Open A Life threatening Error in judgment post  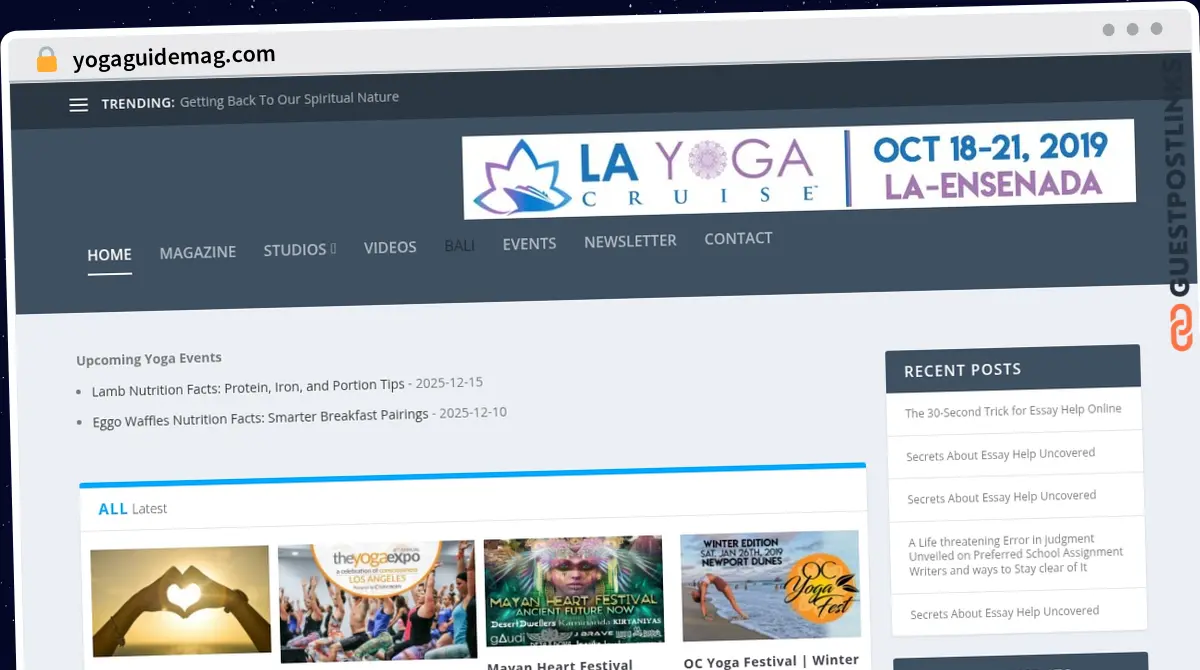coord(1016,554)
